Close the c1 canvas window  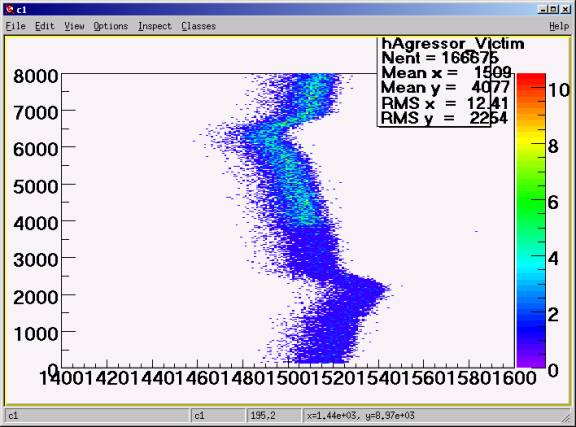point(566,10)
